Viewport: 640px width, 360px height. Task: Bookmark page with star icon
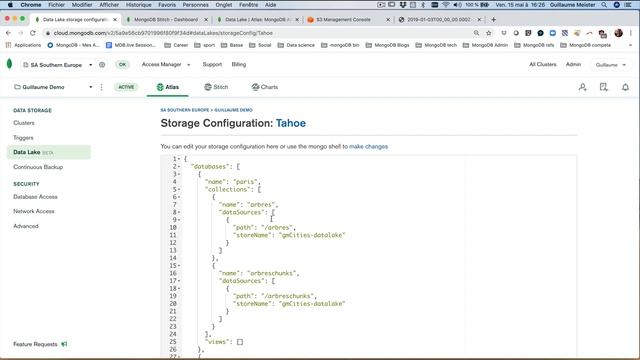489,33
